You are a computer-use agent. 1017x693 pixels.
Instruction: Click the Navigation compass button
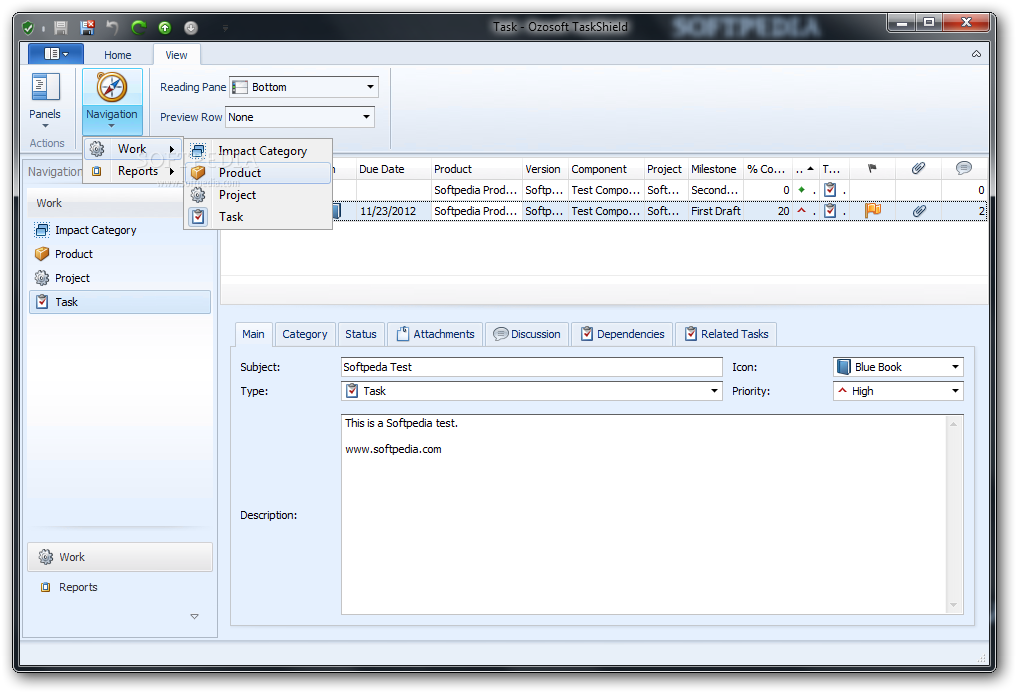click(x=112, y=101)
